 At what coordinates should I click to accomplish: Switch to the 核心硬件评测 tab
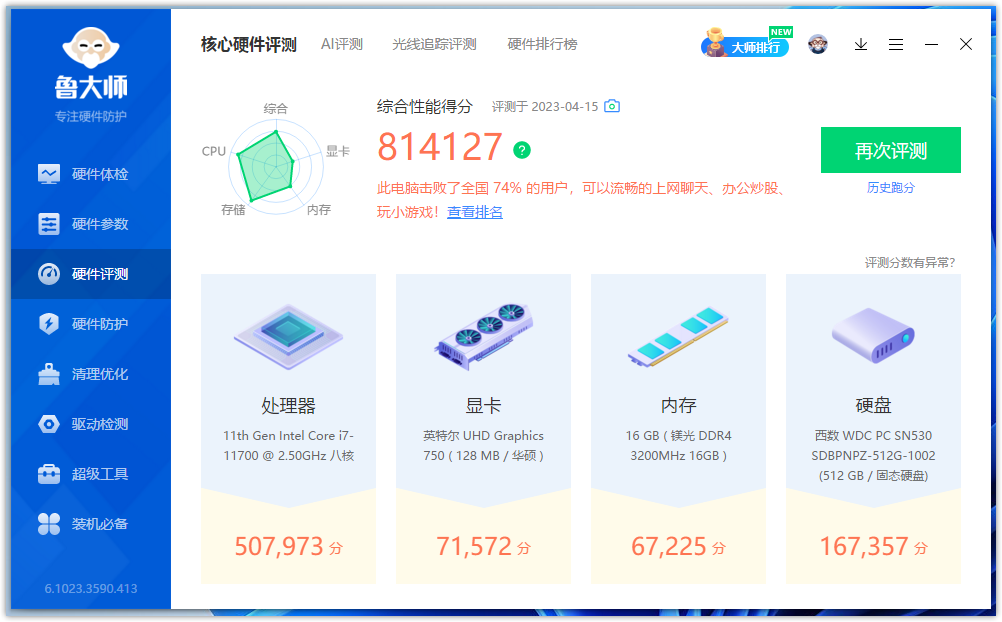249,44
